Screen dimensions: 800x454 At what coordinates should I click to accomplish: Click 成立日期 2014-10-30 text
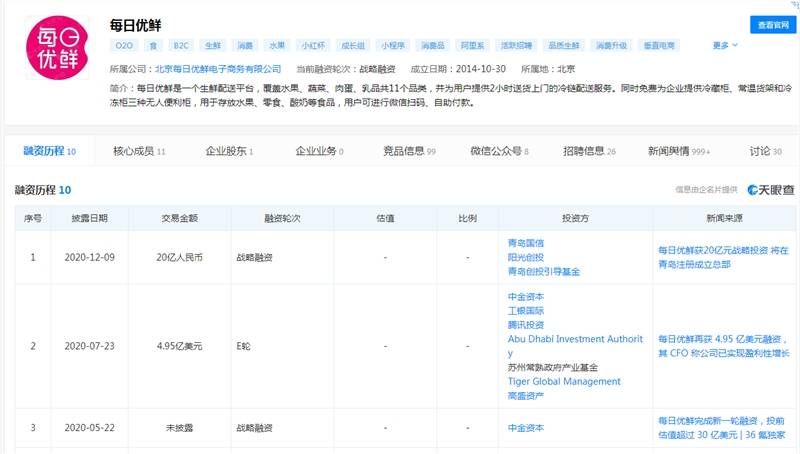458,69
